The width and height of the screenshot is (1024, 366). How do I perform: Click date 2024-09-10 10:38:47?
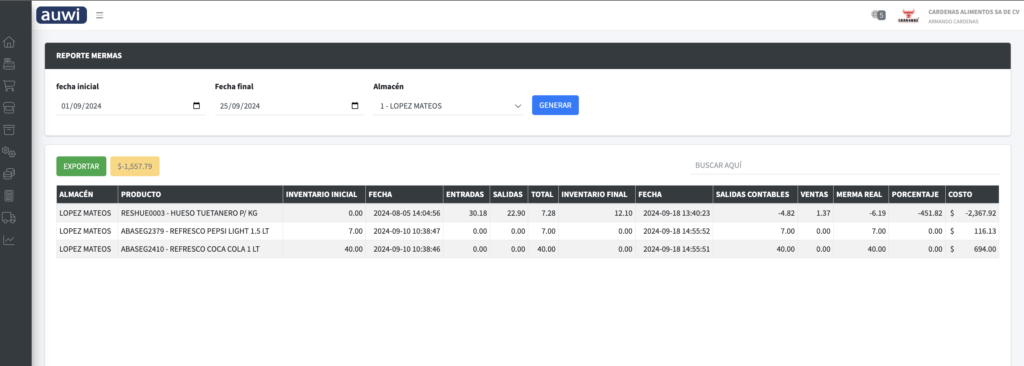click(406, 231)
